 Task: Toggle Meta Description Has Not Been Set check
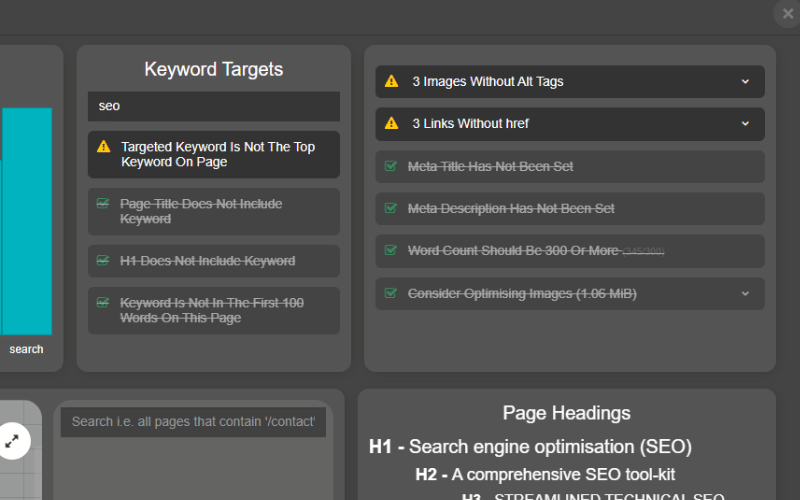point(391,209)
